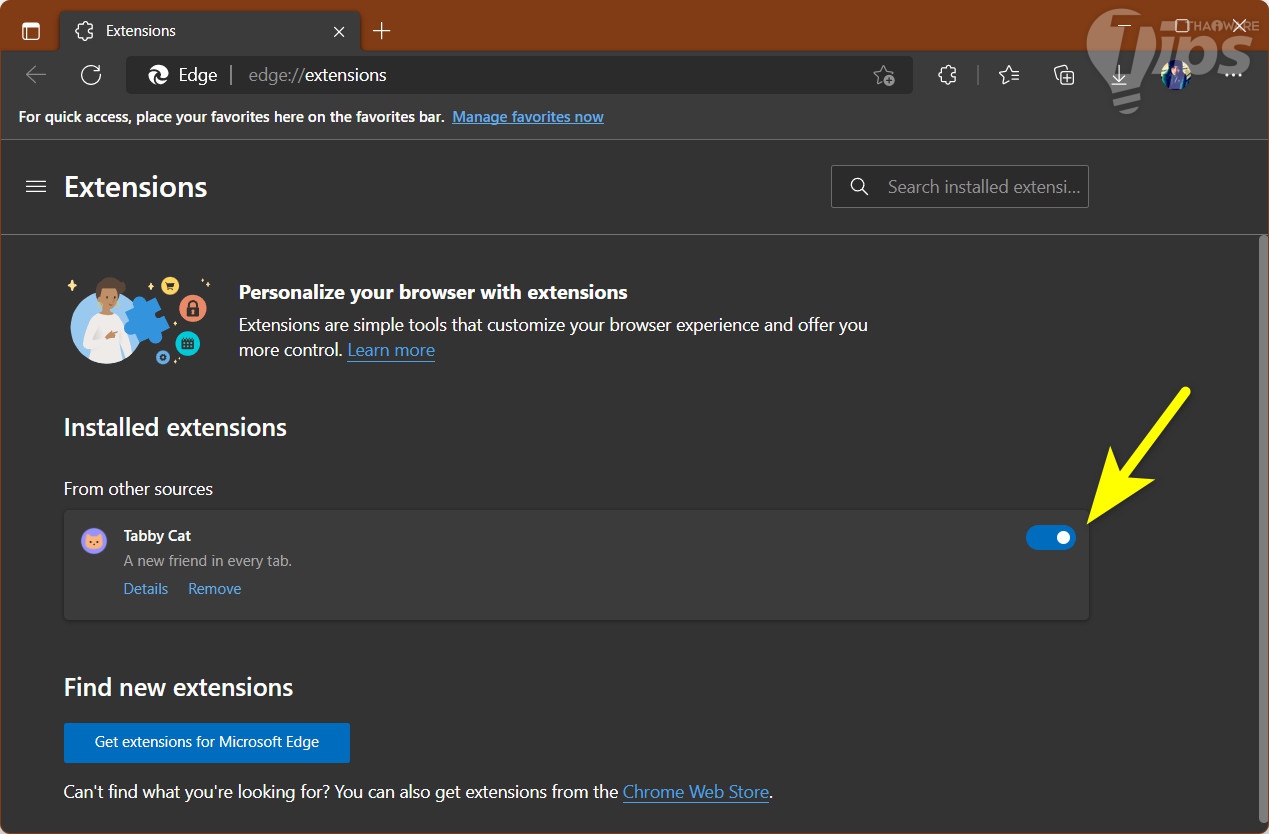Click the user profile avatar
The height and width of the screenshot is (834, 1269).
pyautogui.click(x=1175, y=75)
